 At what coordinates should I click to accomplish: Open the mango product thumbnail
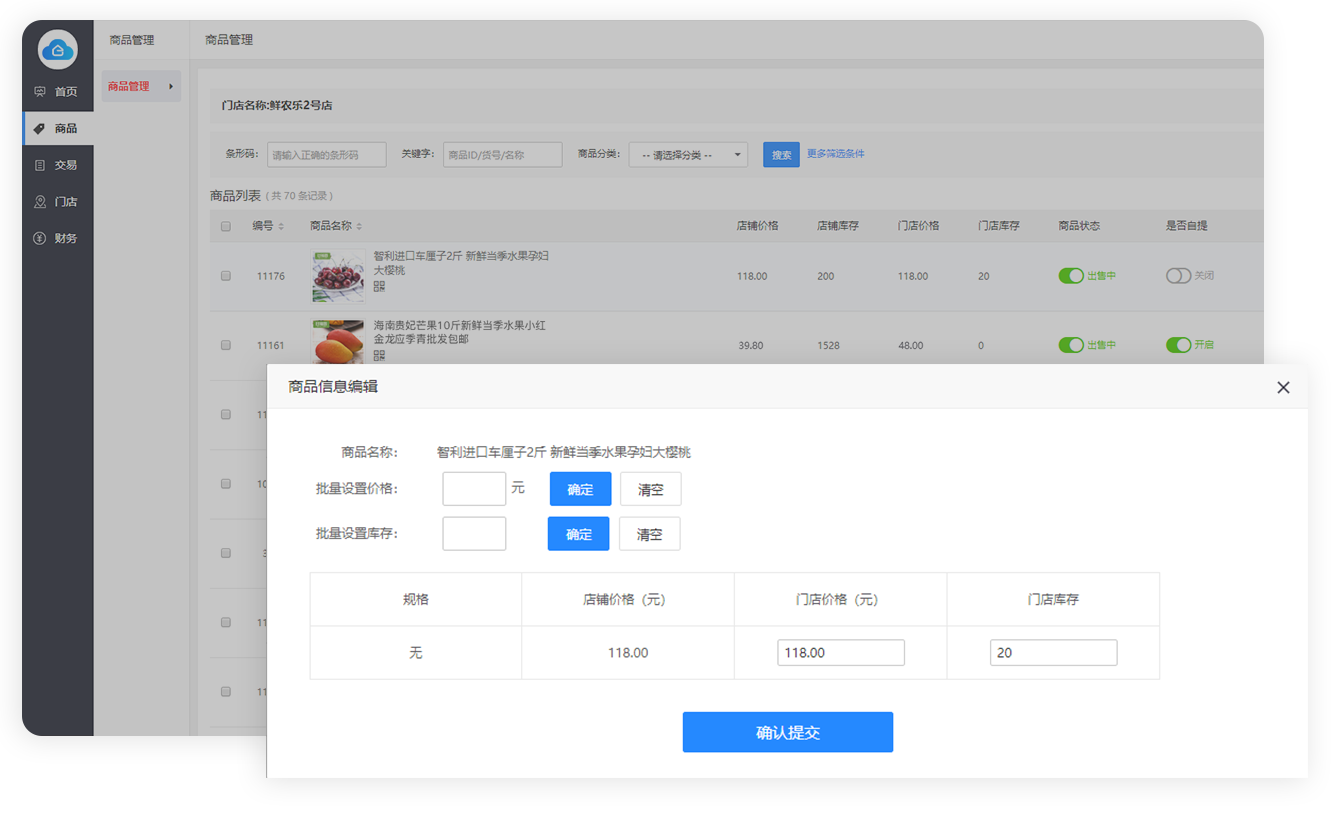click(x=338, y=343)
